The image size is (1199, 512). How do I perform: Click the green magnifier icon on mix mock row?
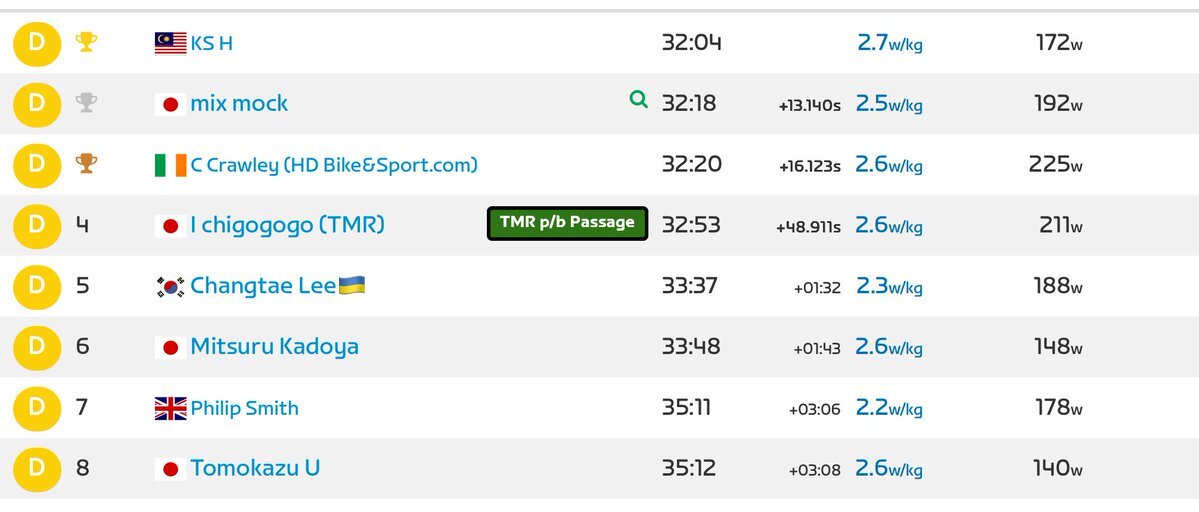638,99
